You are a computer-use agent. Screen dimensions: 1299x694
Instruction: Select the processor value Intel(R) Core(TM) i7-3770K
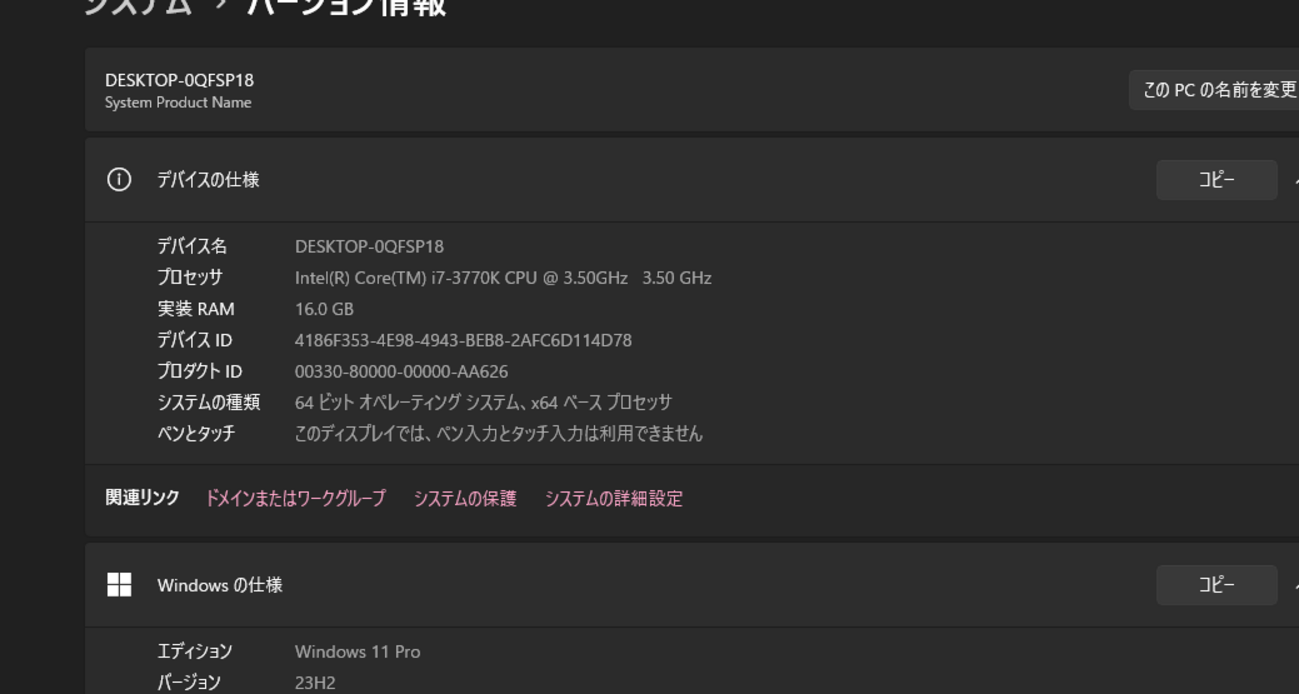[x=503, y=278]
